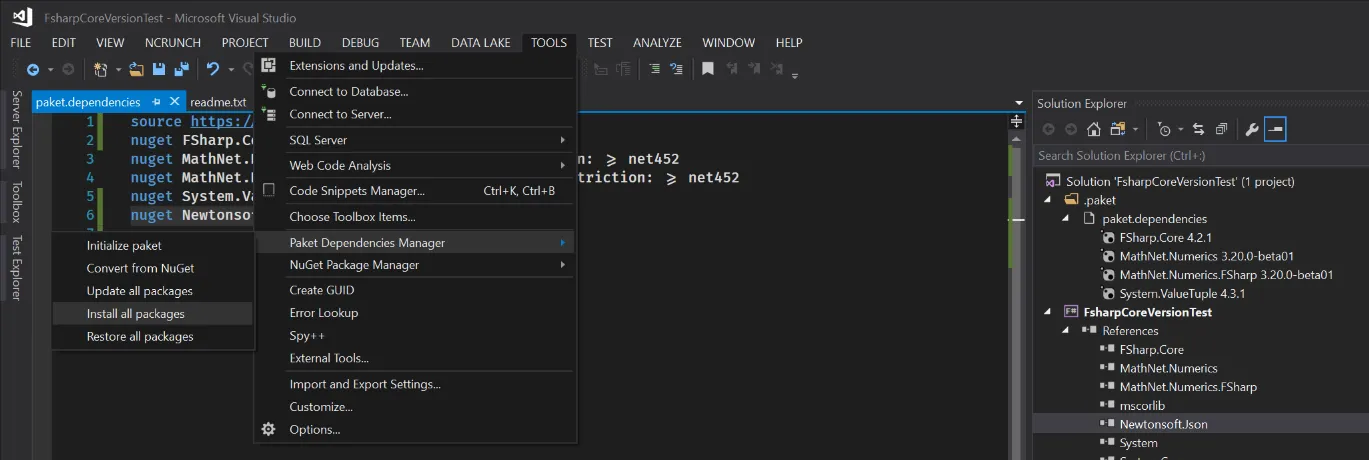Choose Update all packages in submenu
This screenshot has height=460, width=1369.
click(x=152, y=291)
